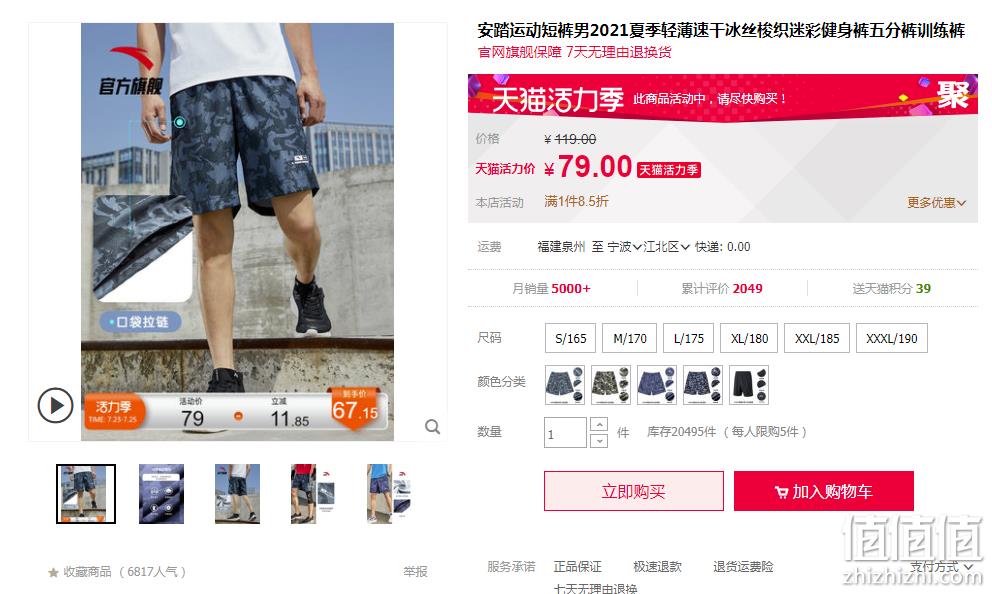Open the 江北区 district dropdown
The height and width of the screenshot is (594, 992).
(666, 247)
